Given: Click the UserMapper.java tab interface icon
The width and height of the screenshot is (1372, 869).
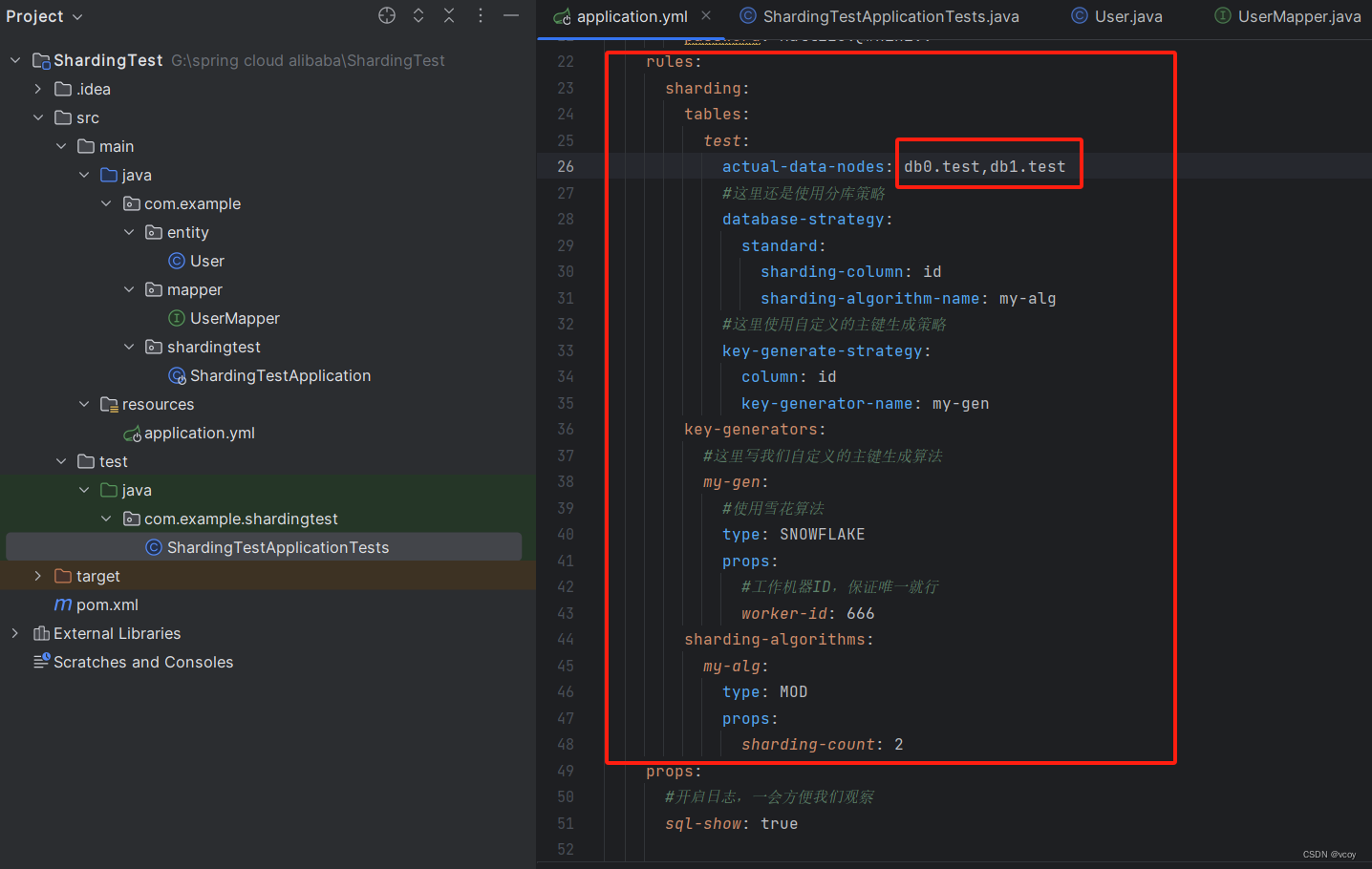Looking at the screenshot, I should coord(1222,15).
